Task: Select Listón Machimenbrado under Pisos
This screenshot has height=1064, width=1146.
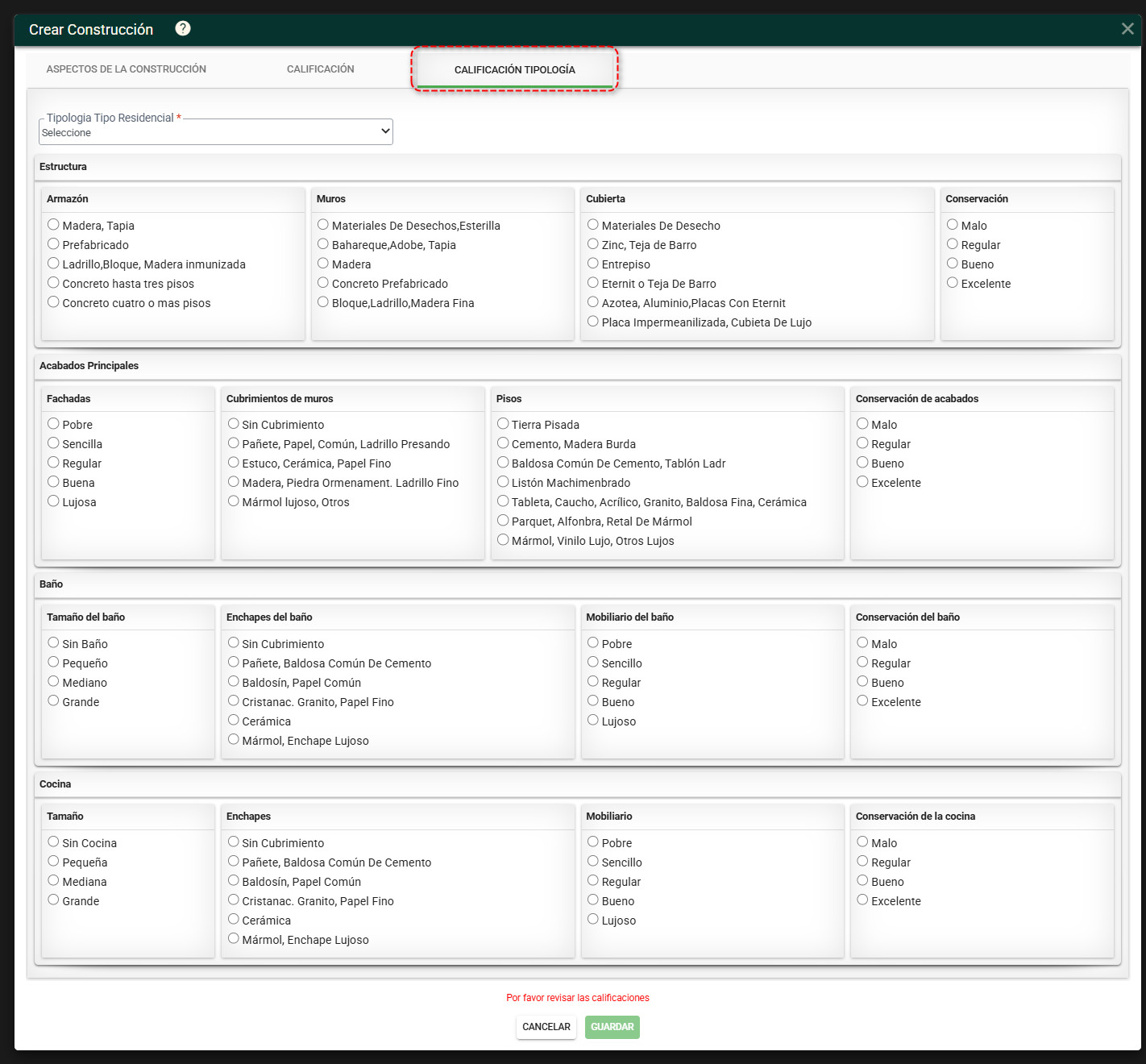Action: [x=503, y=482]
